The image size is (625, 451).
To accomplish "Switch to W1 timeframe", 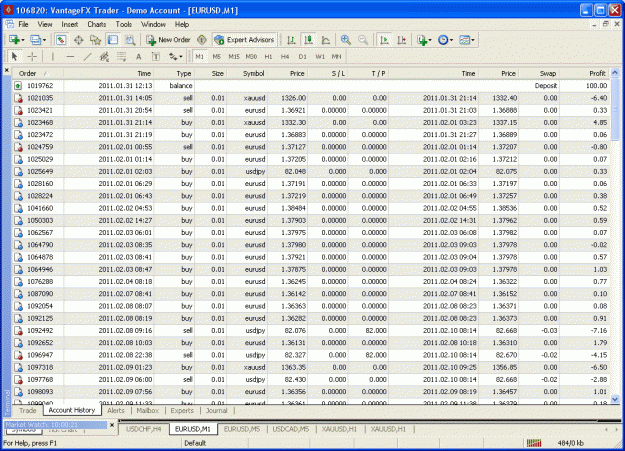I will 320,57.
